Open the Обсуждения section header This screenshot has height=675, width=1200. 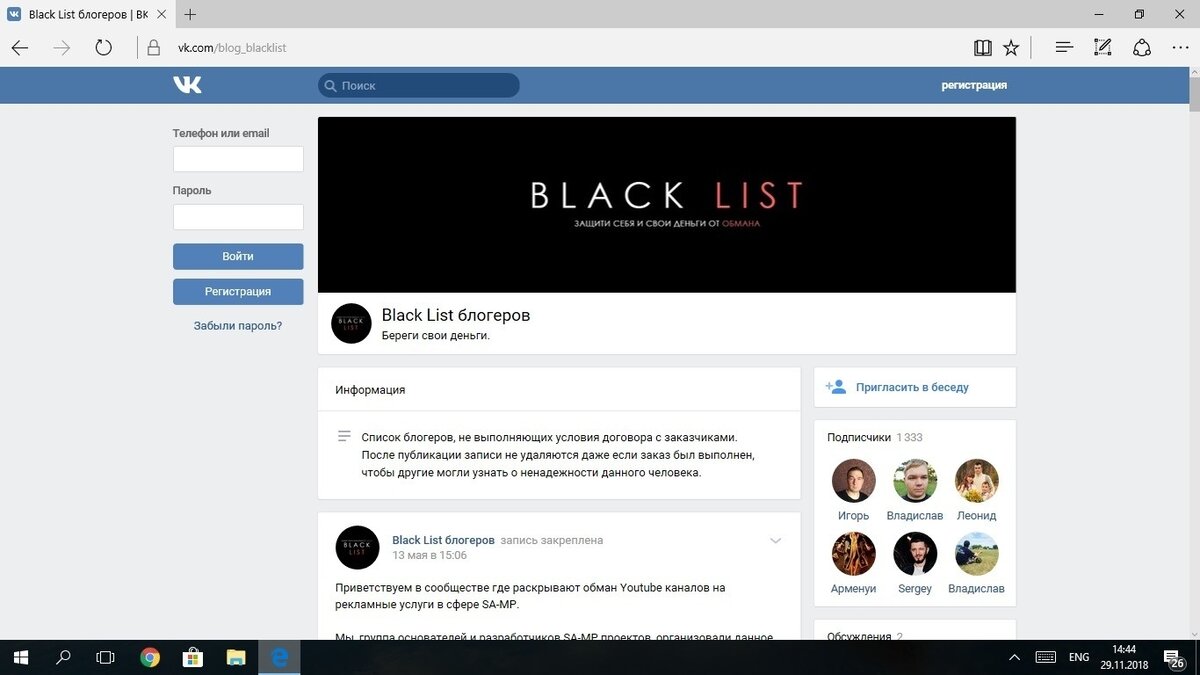[x=865, y=636]
